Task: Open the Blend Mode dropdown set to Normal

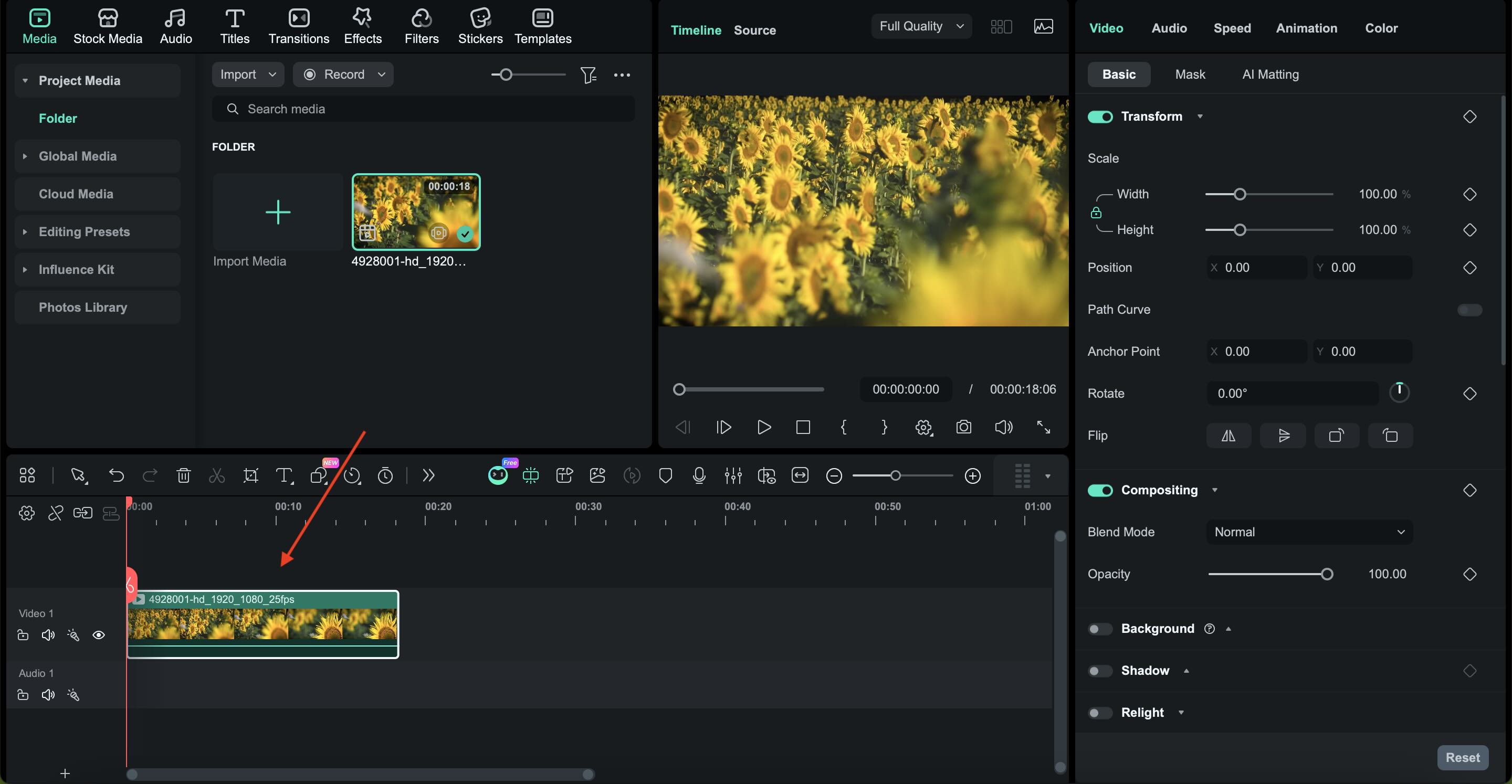Action: click(1310, 532)
